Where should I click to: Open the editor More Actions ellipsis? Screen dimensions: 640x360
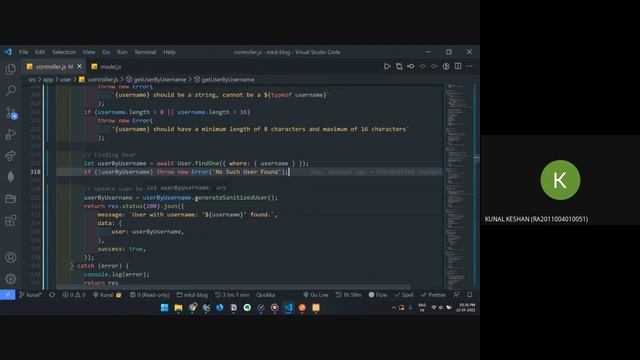click(469, 66)
